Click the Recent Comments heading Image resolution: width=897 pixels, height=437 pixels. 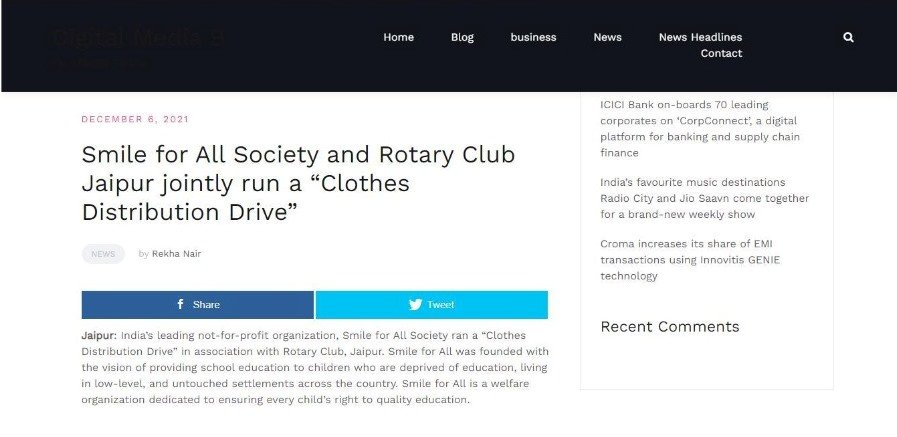coord(670,327)
